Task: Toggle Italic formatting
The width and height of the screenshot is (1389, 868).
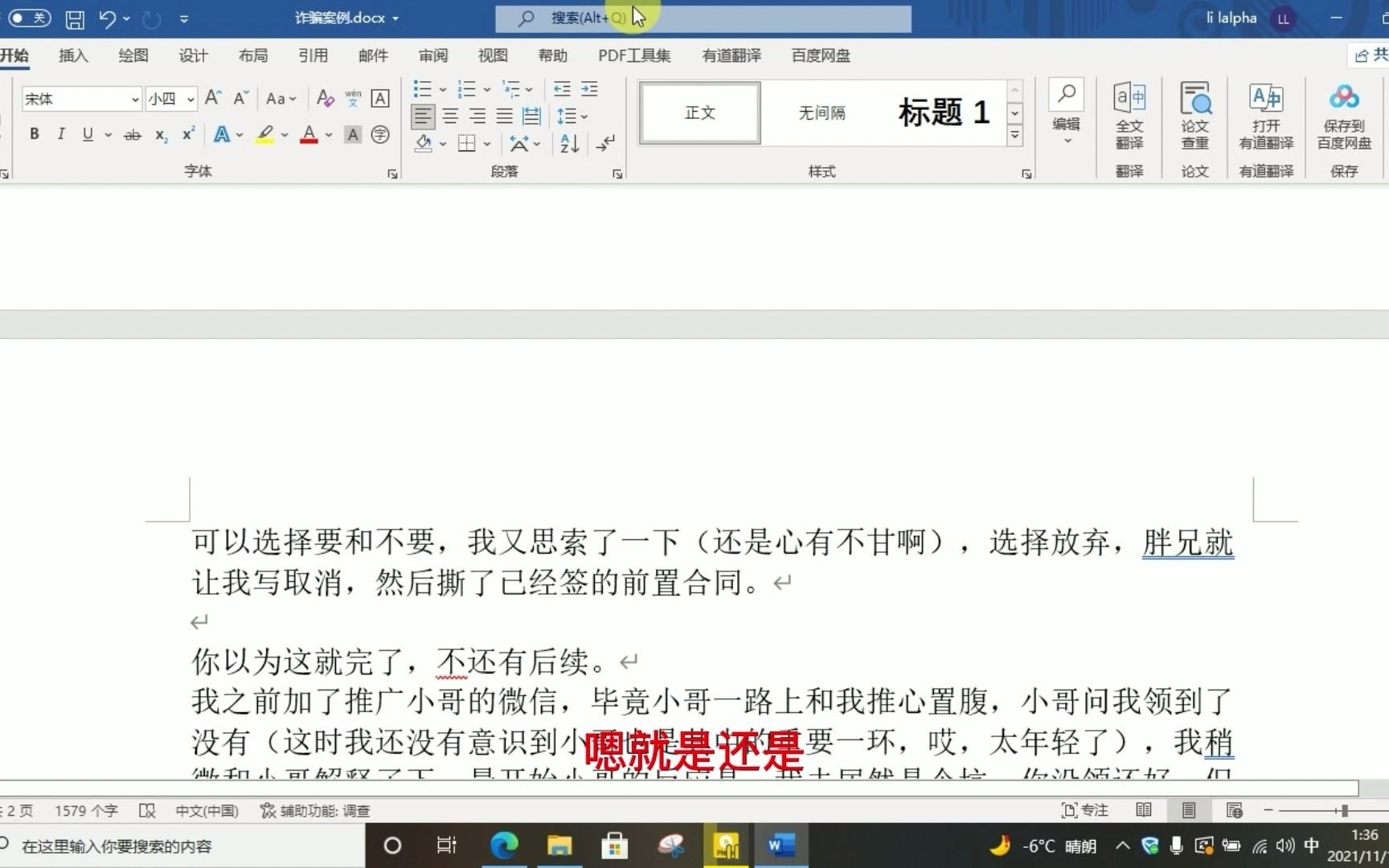Action: click(61, 134)
